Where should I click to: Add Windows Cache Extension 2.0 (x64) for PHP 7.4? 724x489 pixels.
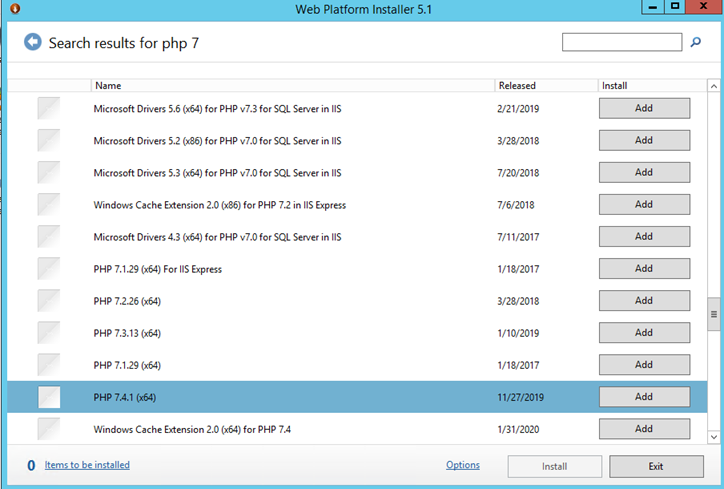pos(644,429)
